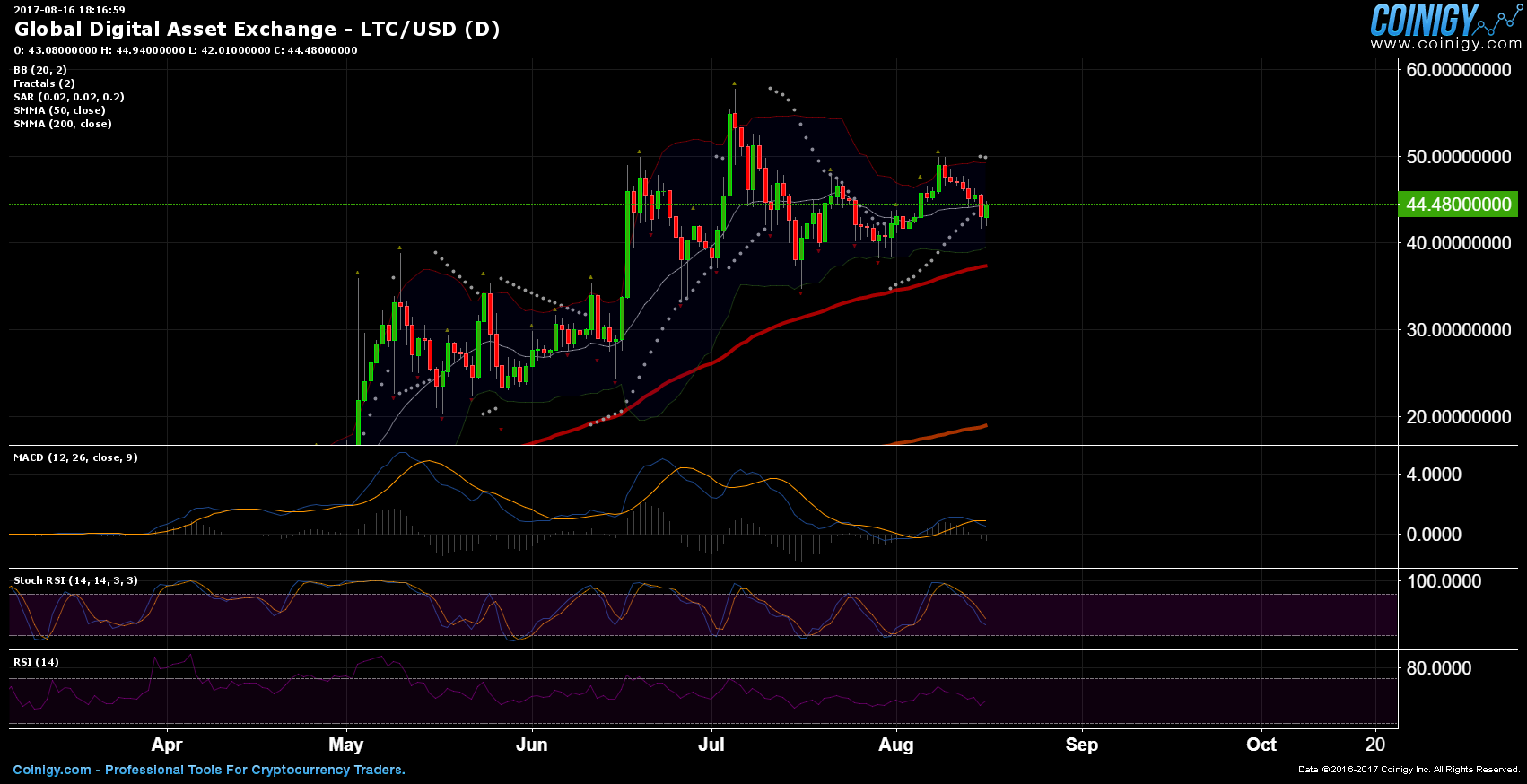Image resolution: width=1527 pixels, height=784 pixels.
Task: Click the Sep label on the time axis
Action: (1082, 745)
